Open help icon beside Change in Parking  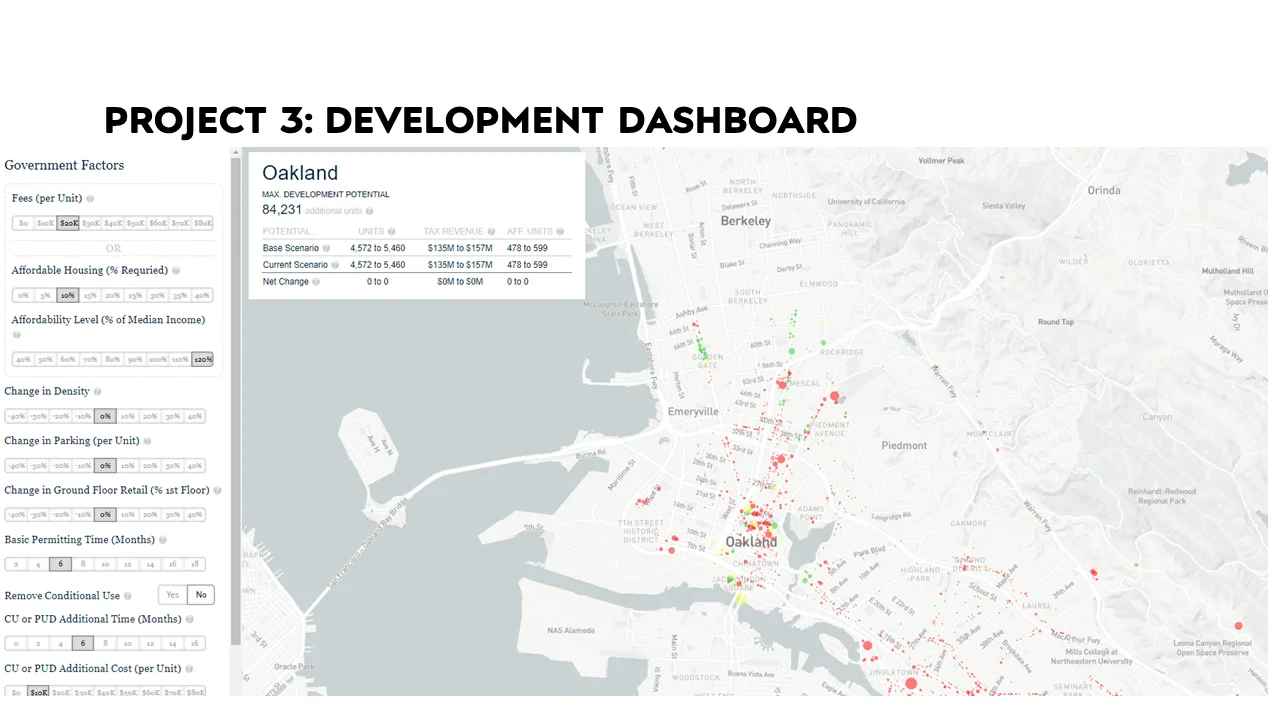(x=147, y=441)
